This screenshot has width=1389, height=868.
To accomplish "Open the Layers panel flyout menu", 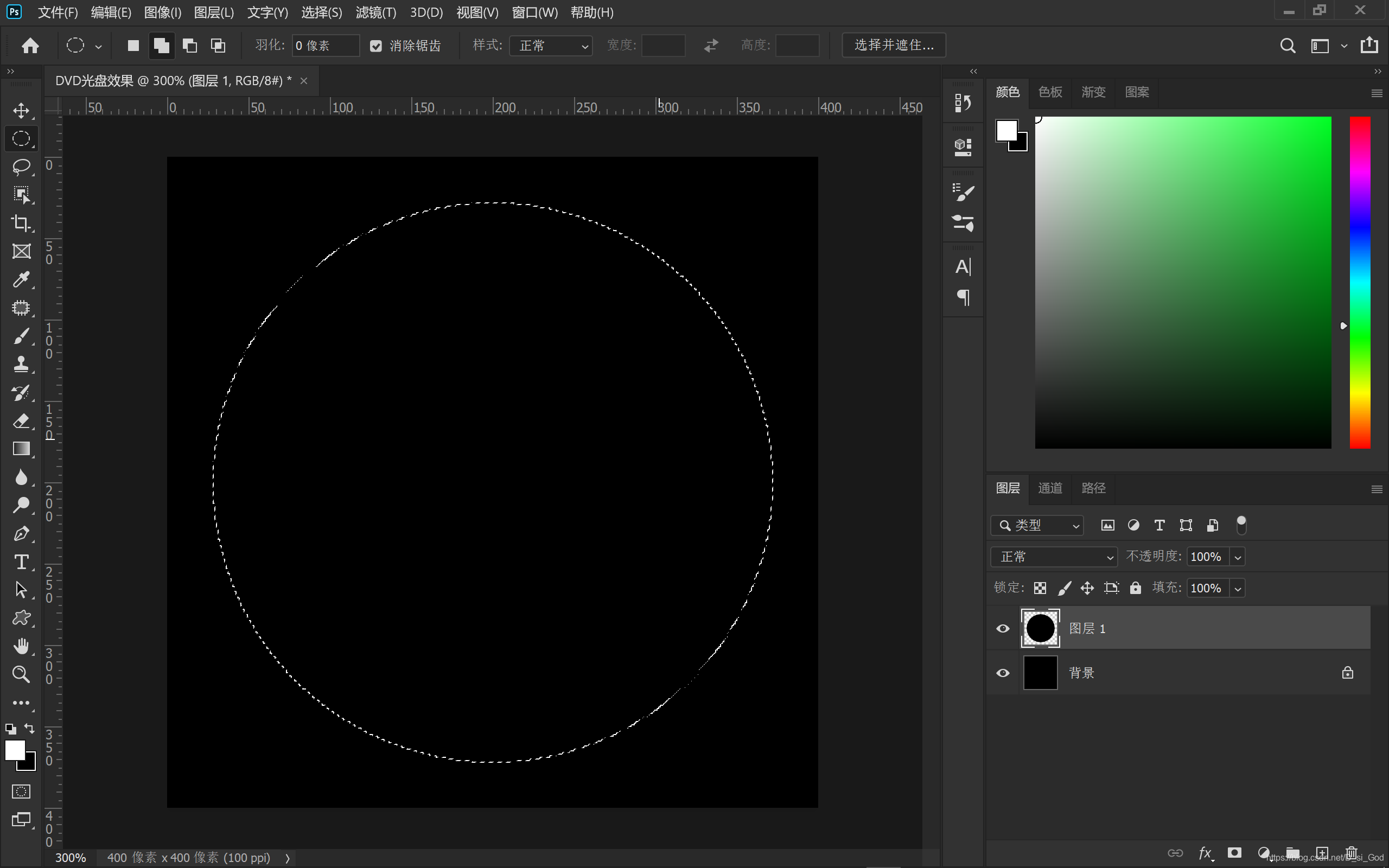I will click(1377, 489).
